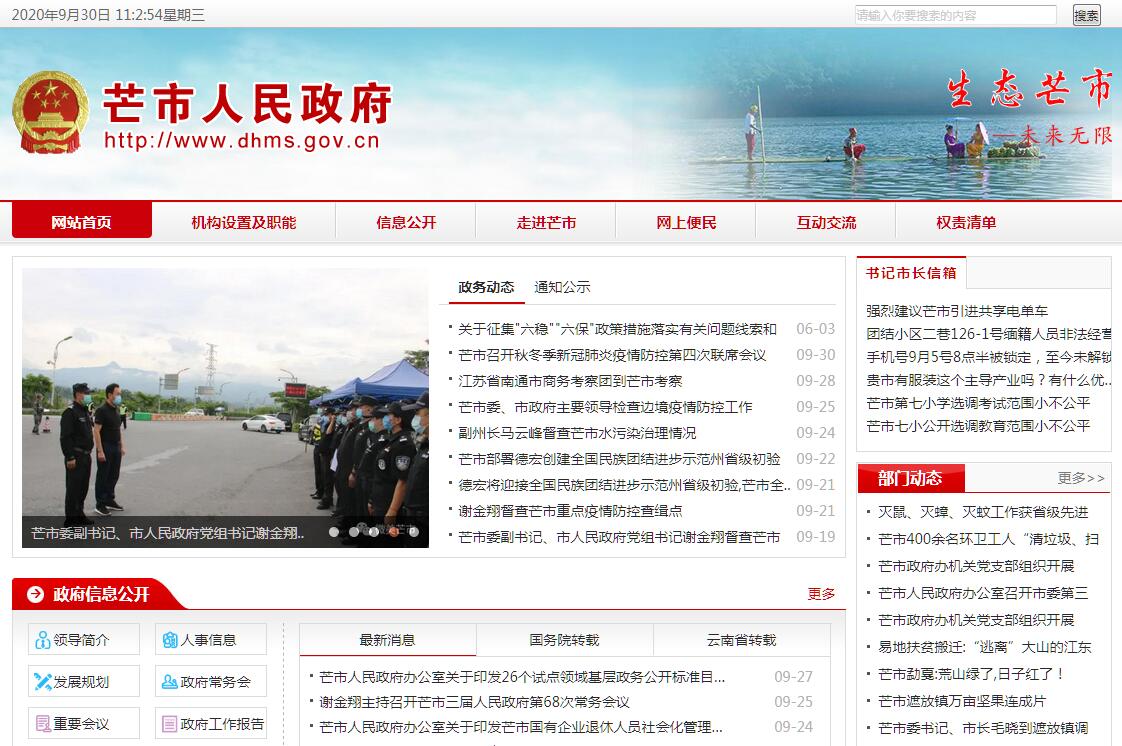Click 部门动态 section header
The image size is (1122, 746).
pos(910,478)
